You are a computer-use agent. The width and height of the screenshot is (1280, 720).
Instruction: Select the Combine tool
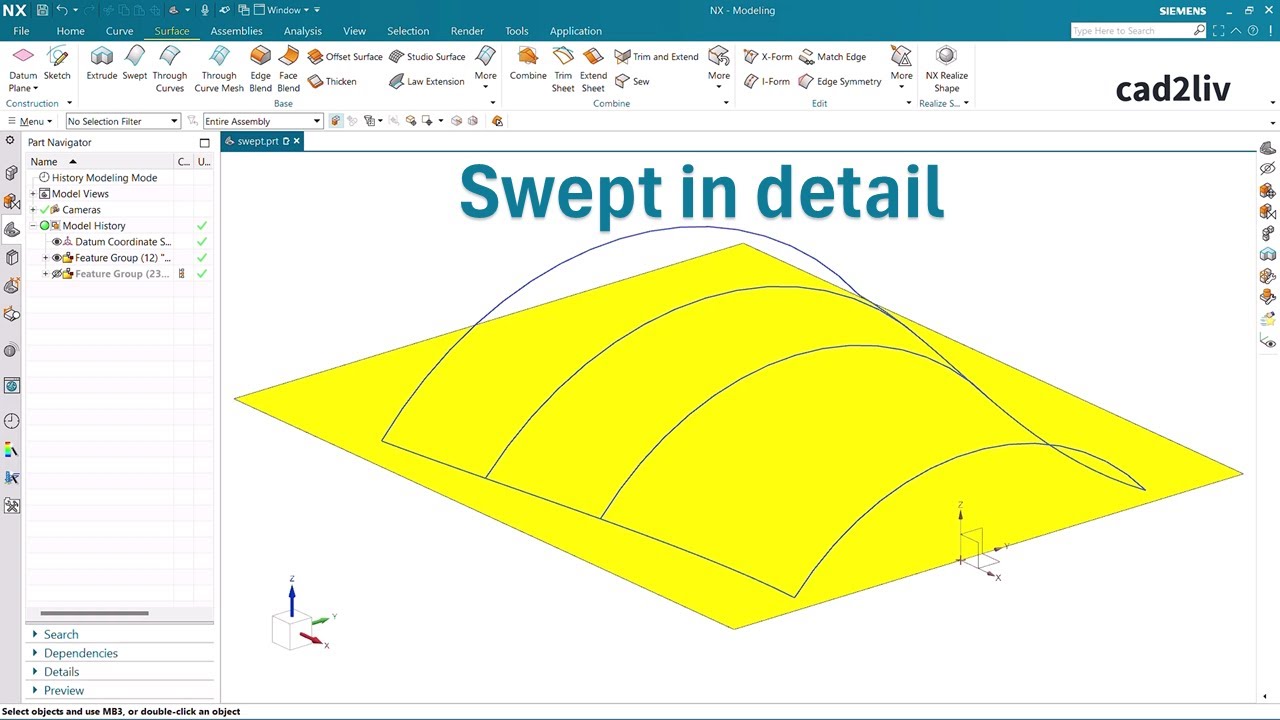click(x=528, y=65)
